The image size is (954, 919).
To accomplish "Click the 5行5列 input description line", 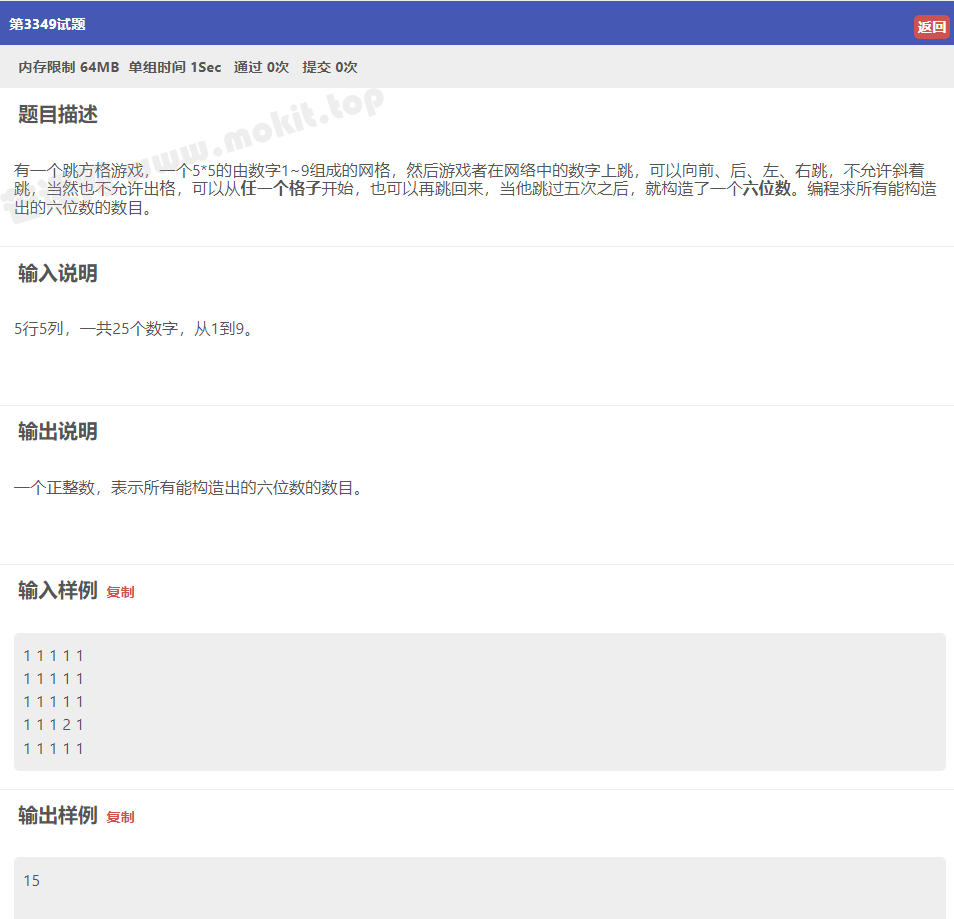I will (133, 329).
